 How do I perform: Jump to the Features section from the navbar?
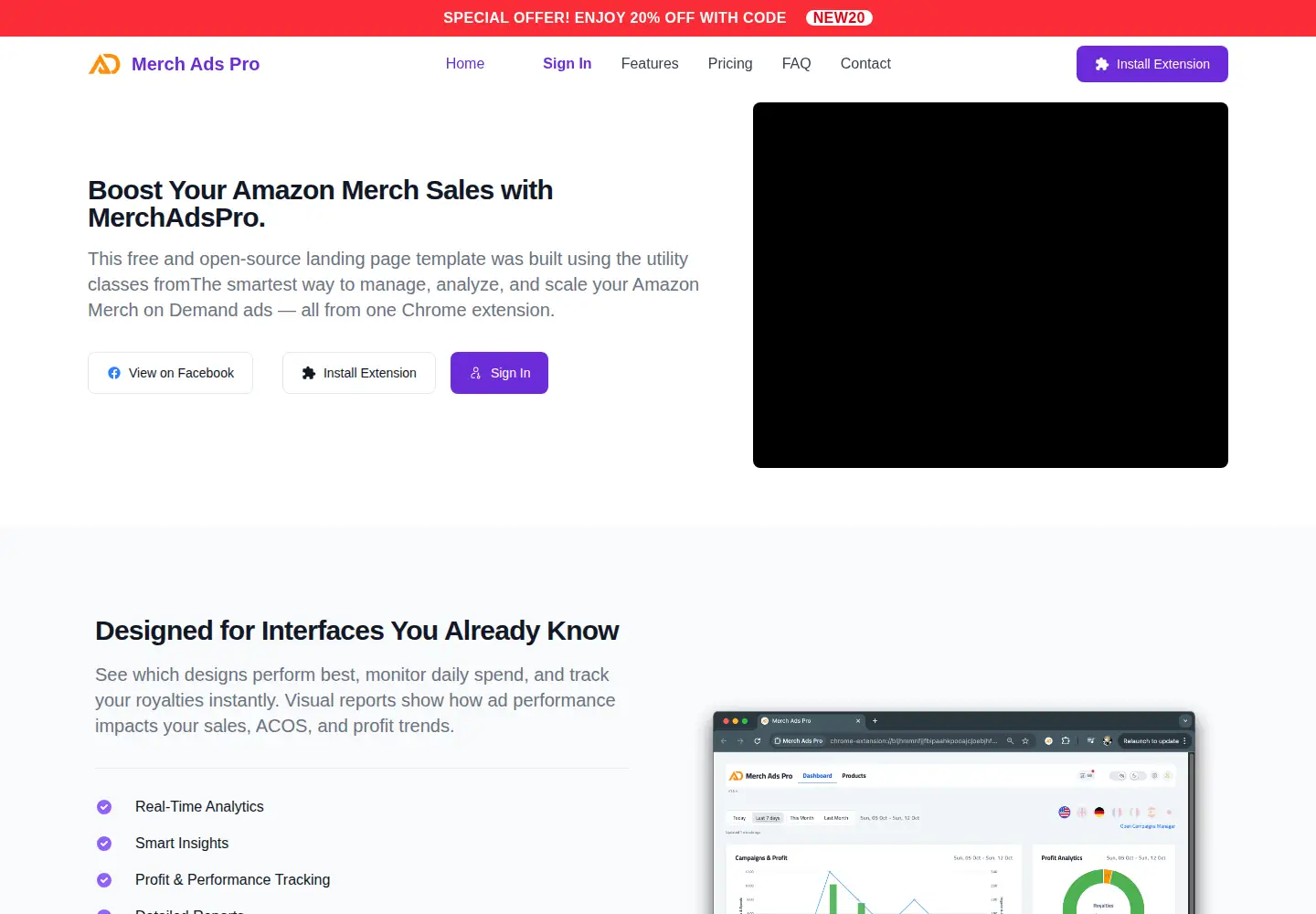pos(650,64)
